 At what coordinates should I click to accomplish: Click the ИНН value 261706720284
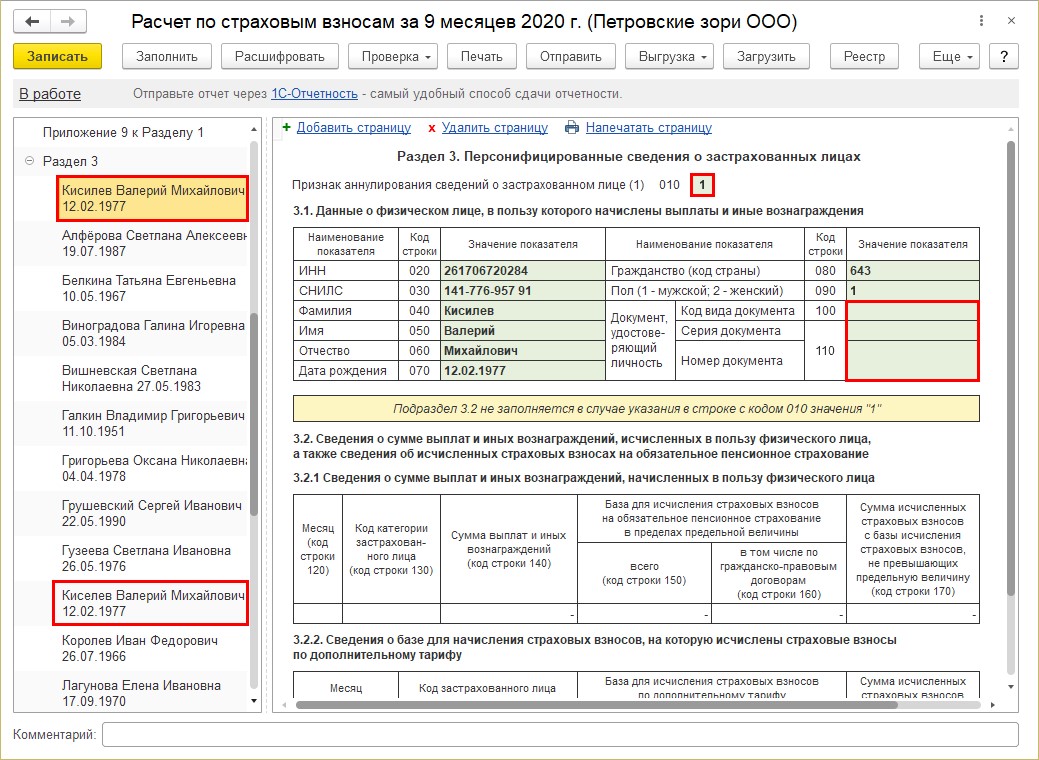point(522,270)
